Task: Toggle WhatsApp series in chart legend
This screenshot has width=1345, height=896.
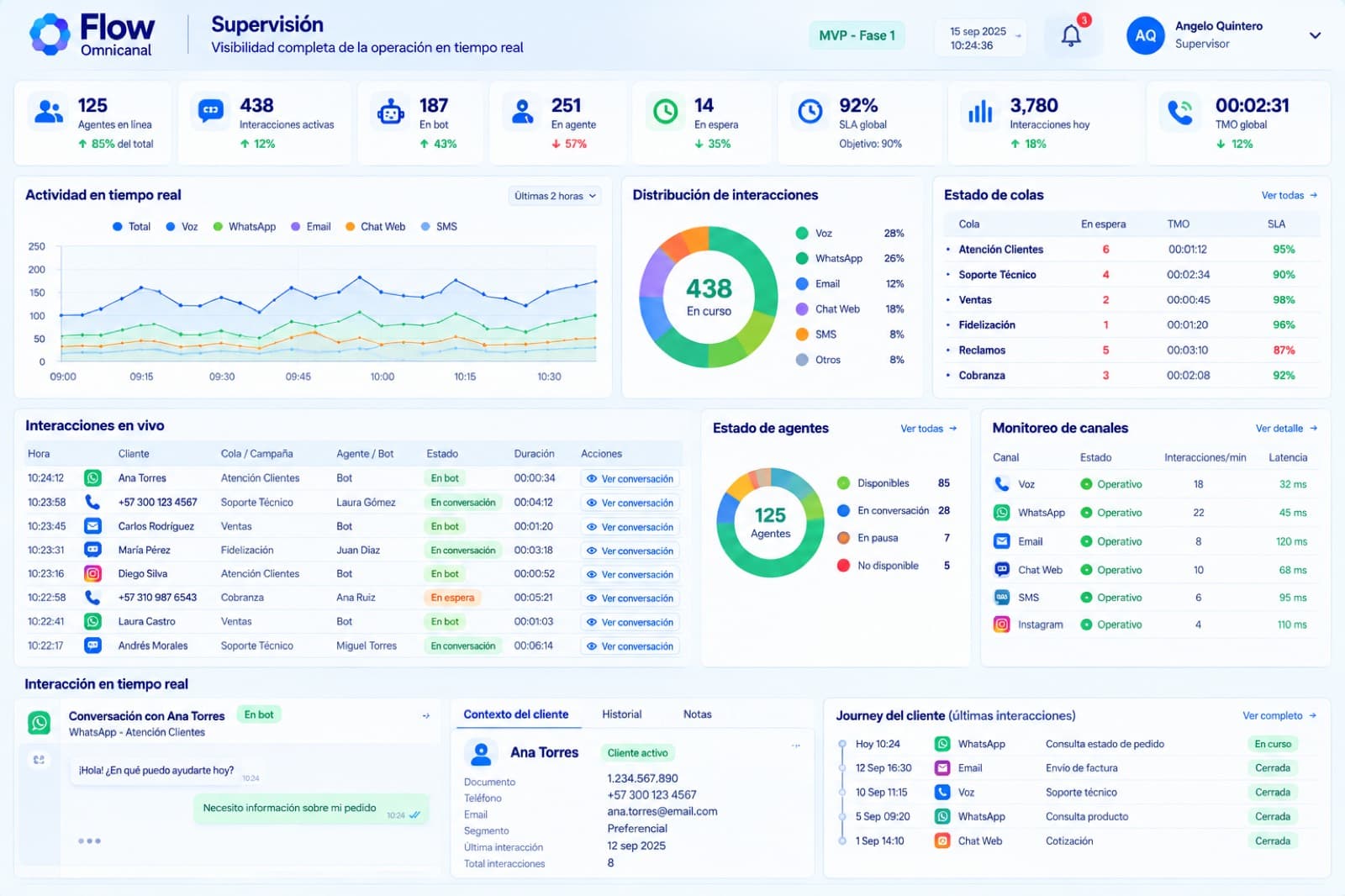Action: point(245,226)
